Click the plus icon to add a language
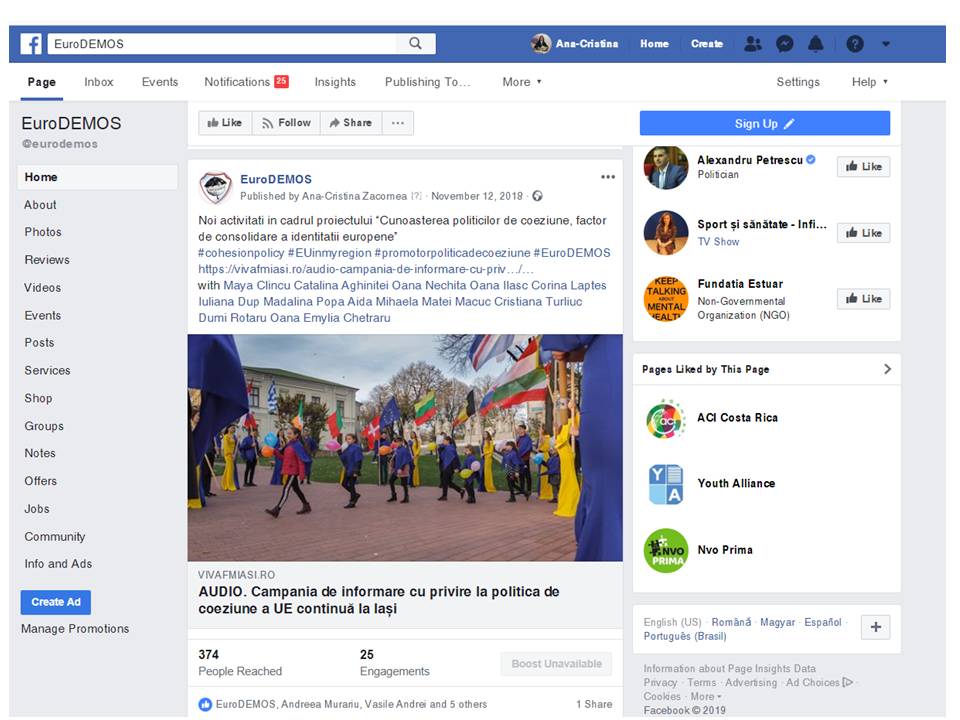 (x=876, y=627)
